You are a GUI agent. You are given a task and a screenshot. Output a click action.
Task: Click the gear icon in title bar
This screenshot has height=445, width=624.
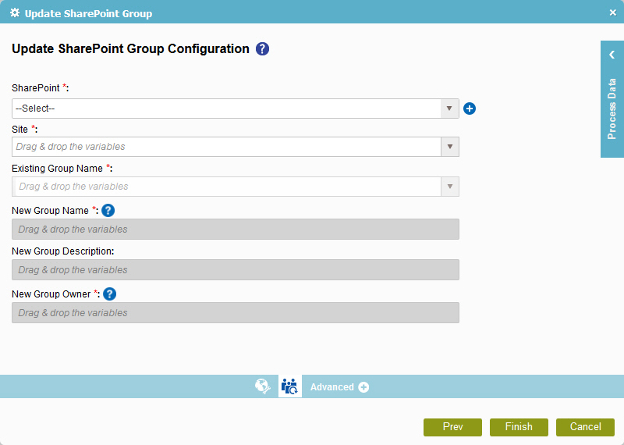[x=15, y=13]
